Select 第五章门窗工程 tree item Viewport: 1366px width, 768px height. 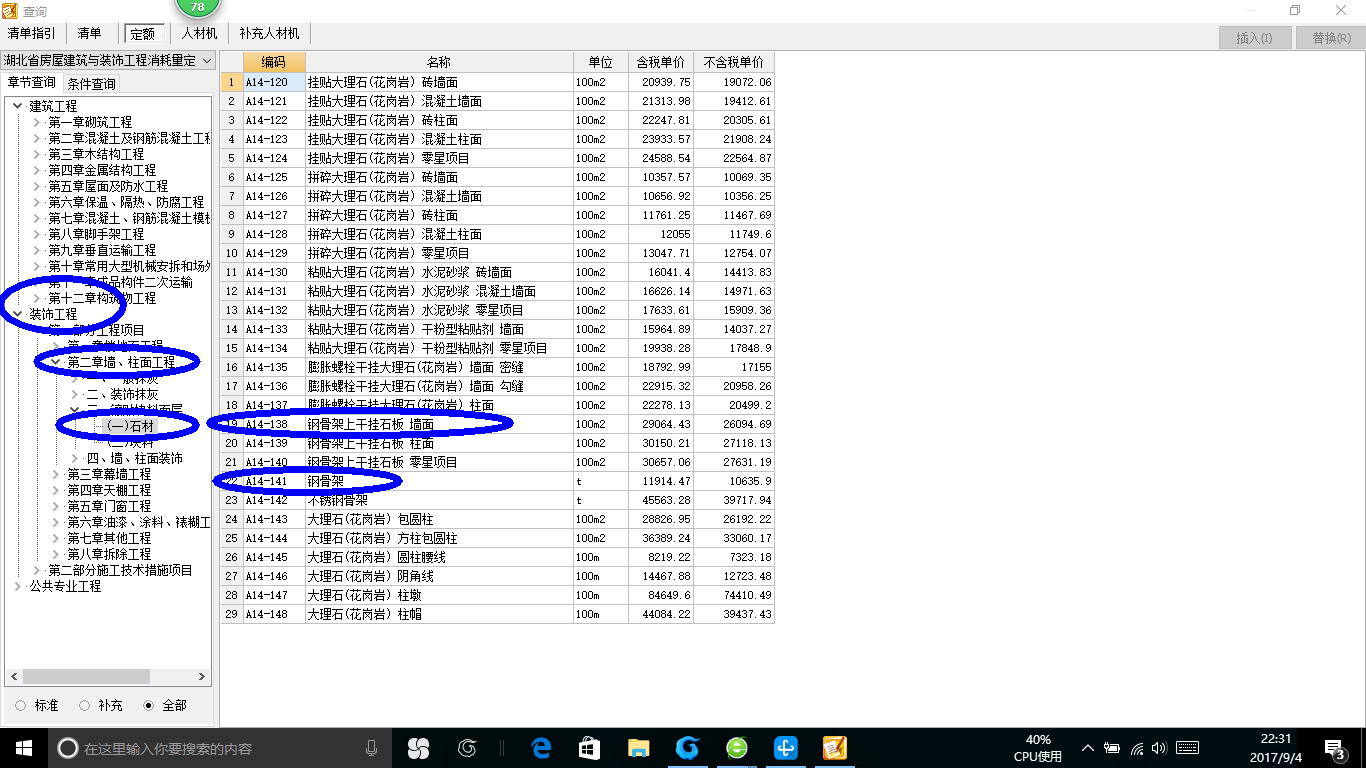click(x=109, y=506)
